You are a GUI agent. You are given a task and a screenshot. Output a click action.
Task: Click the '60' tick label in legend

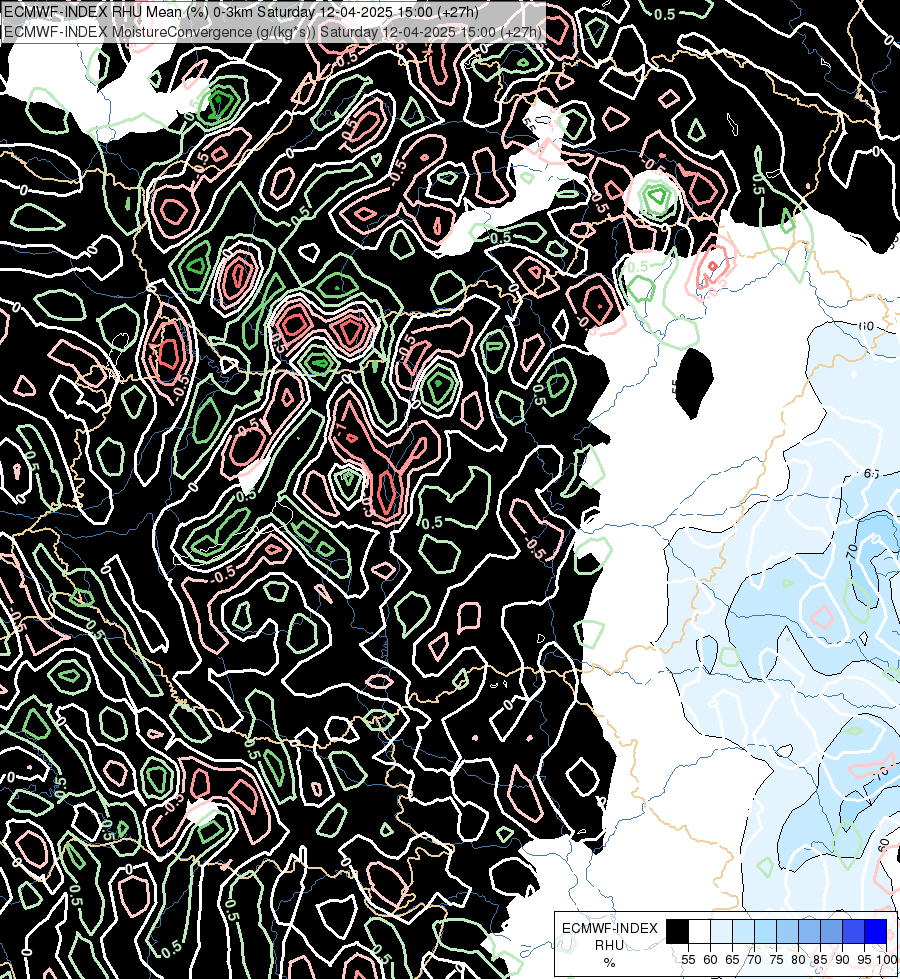710,960
